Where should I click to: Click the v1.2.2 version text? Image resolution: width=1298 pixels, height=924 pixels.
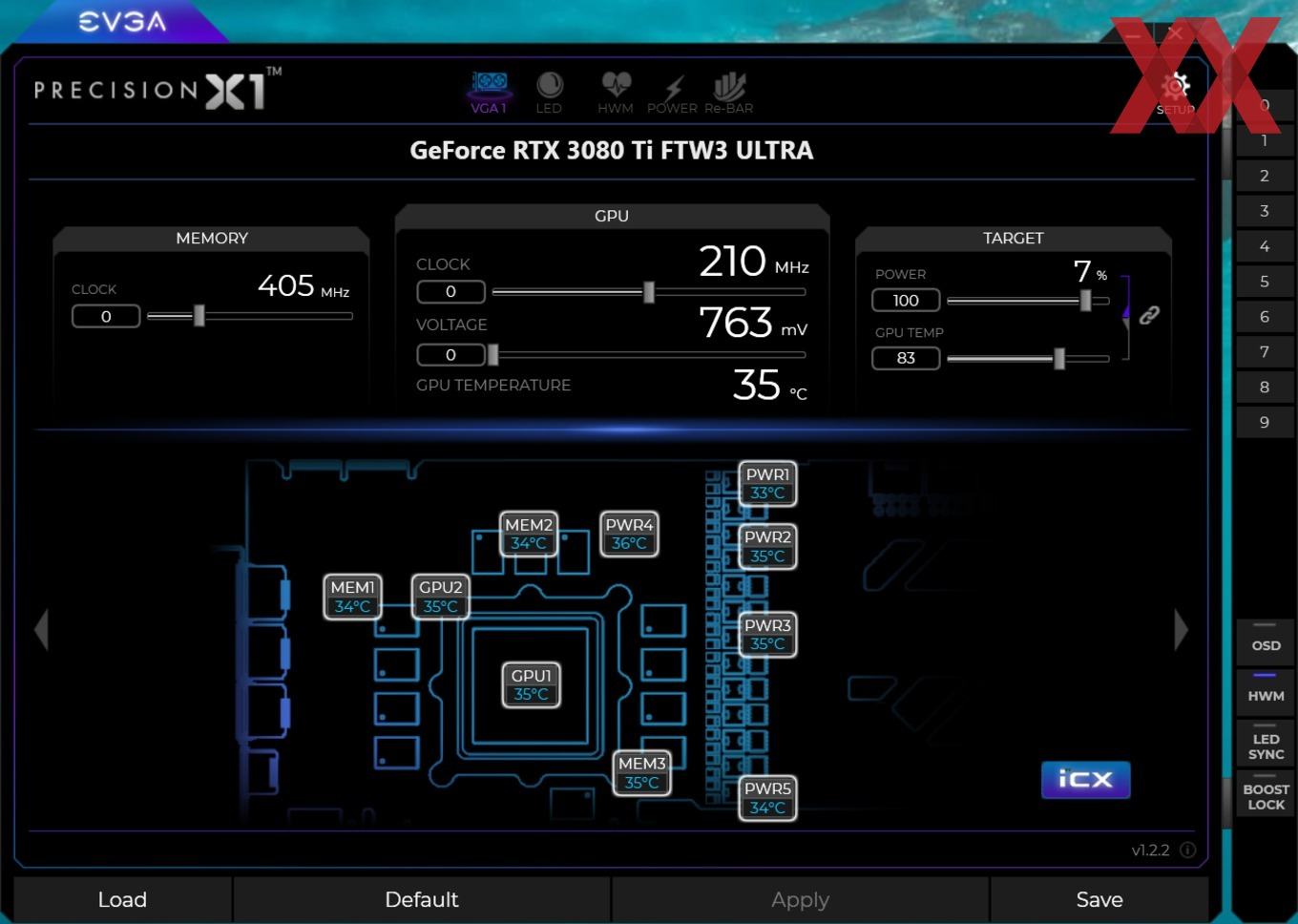coord(1150,850)
